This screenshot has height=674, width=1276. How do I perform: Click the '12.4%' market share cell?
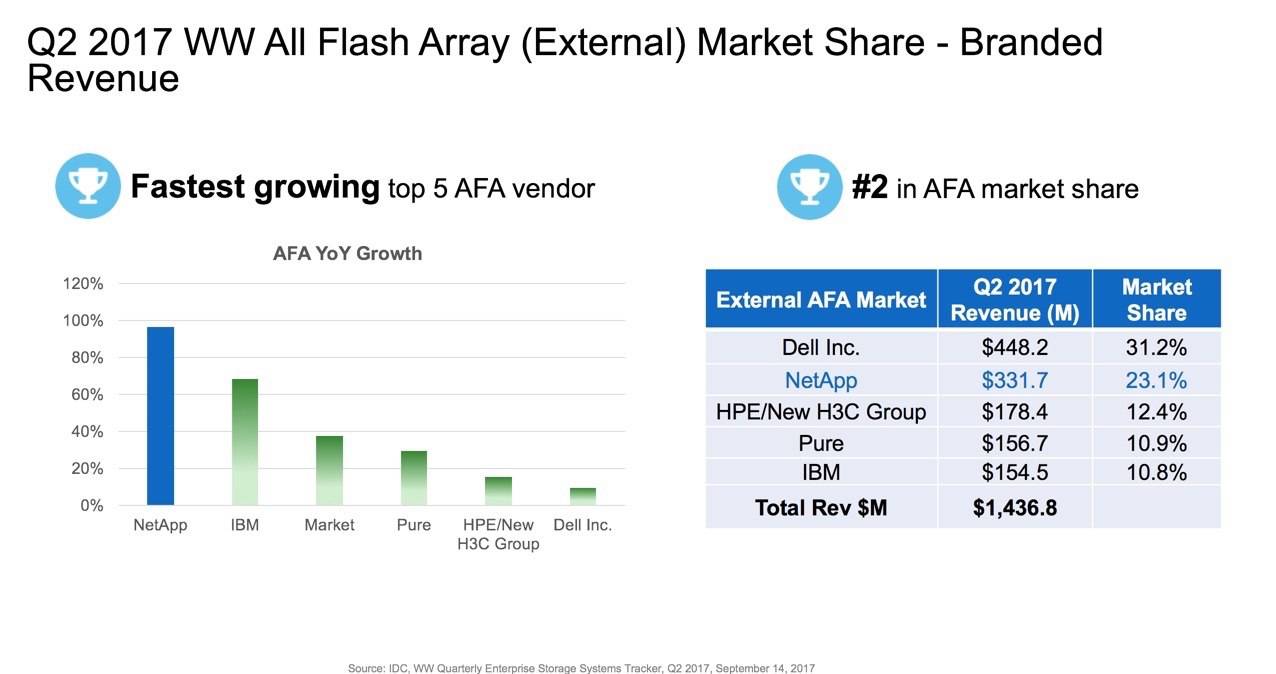pyautogui.click(x=1157, y=411)
